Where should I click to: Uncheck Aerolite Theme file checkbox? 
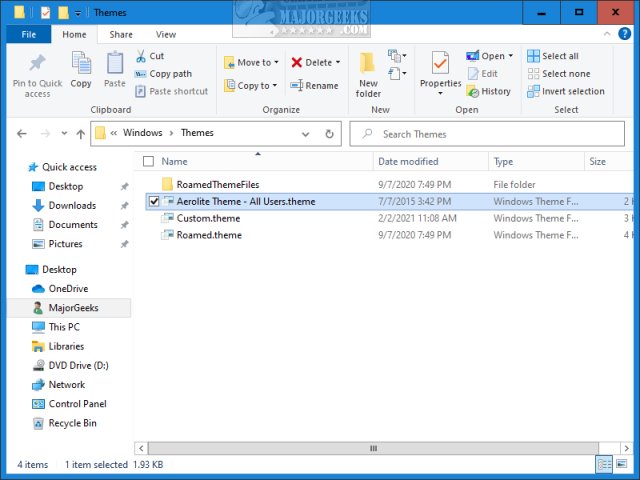point(154,201)
